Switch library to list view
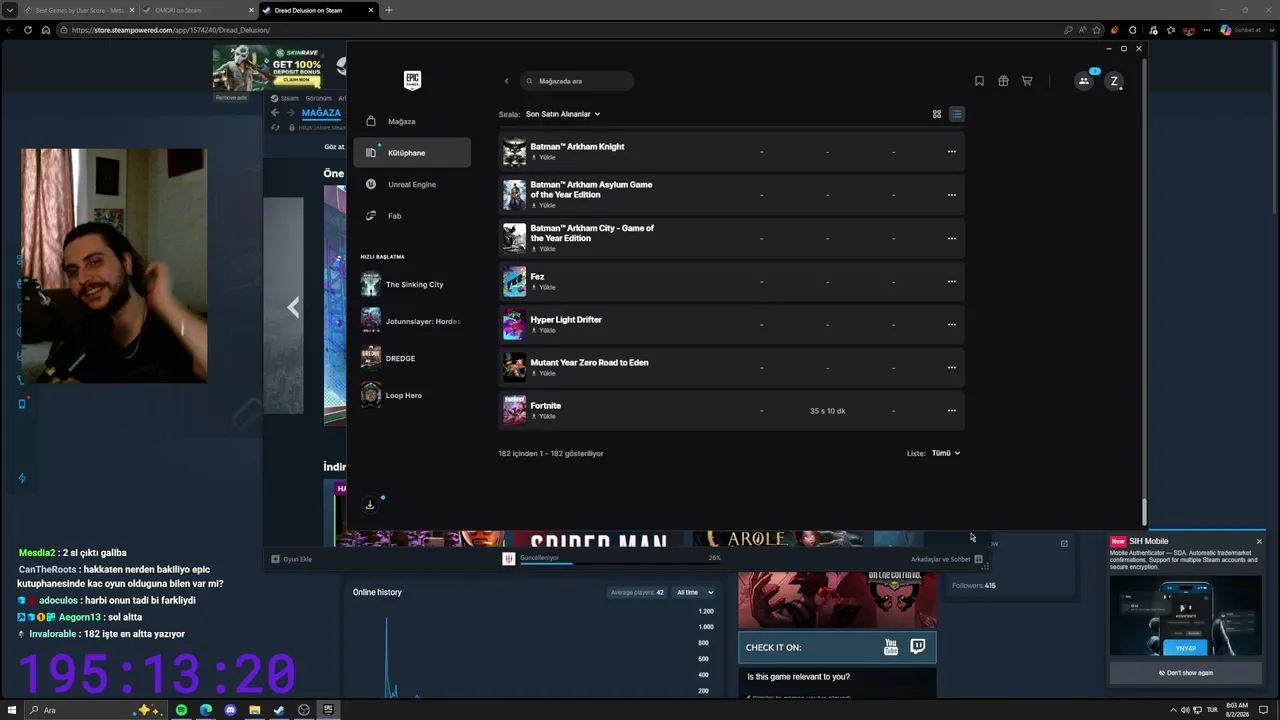The width and height of the screenshot is (1280, 720). pos(956,114)
